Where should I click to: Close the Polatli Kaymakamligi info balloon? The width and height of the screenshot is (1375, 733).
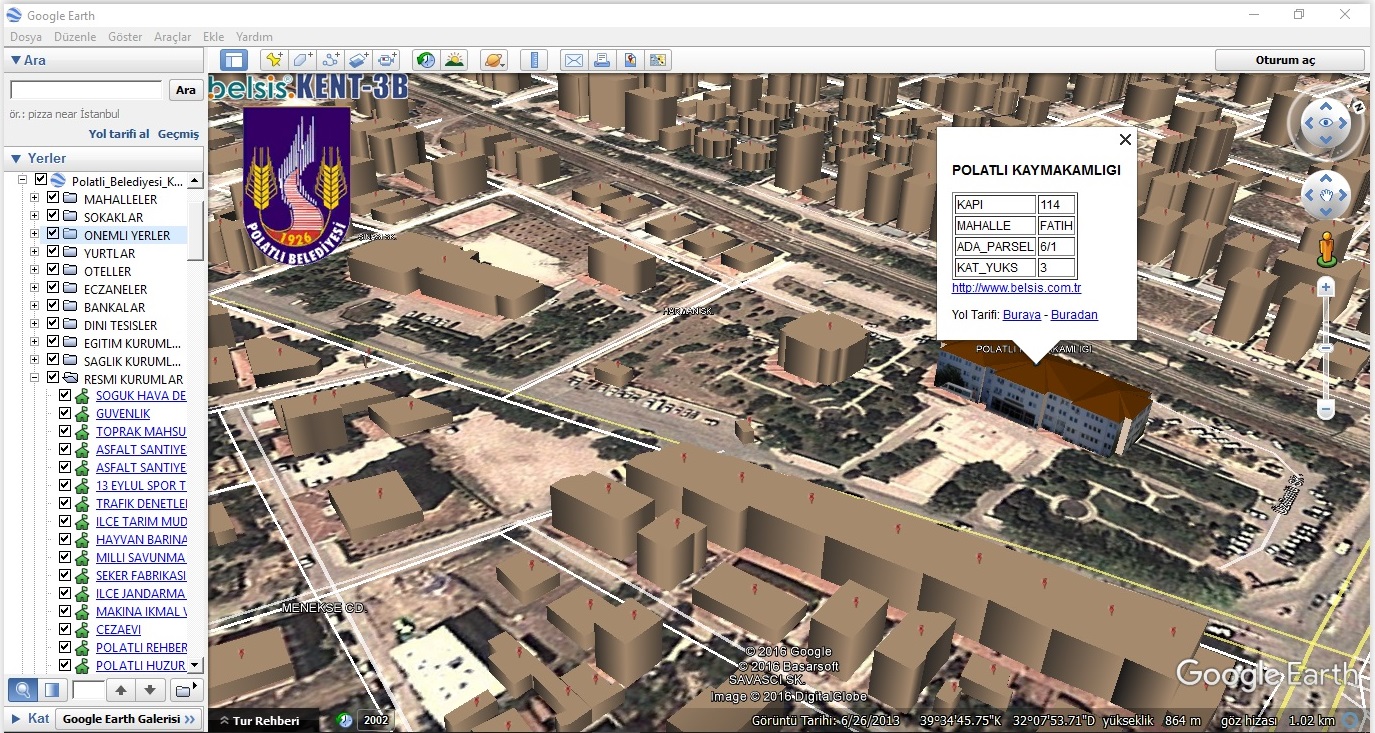click(x=1125, y=140)
